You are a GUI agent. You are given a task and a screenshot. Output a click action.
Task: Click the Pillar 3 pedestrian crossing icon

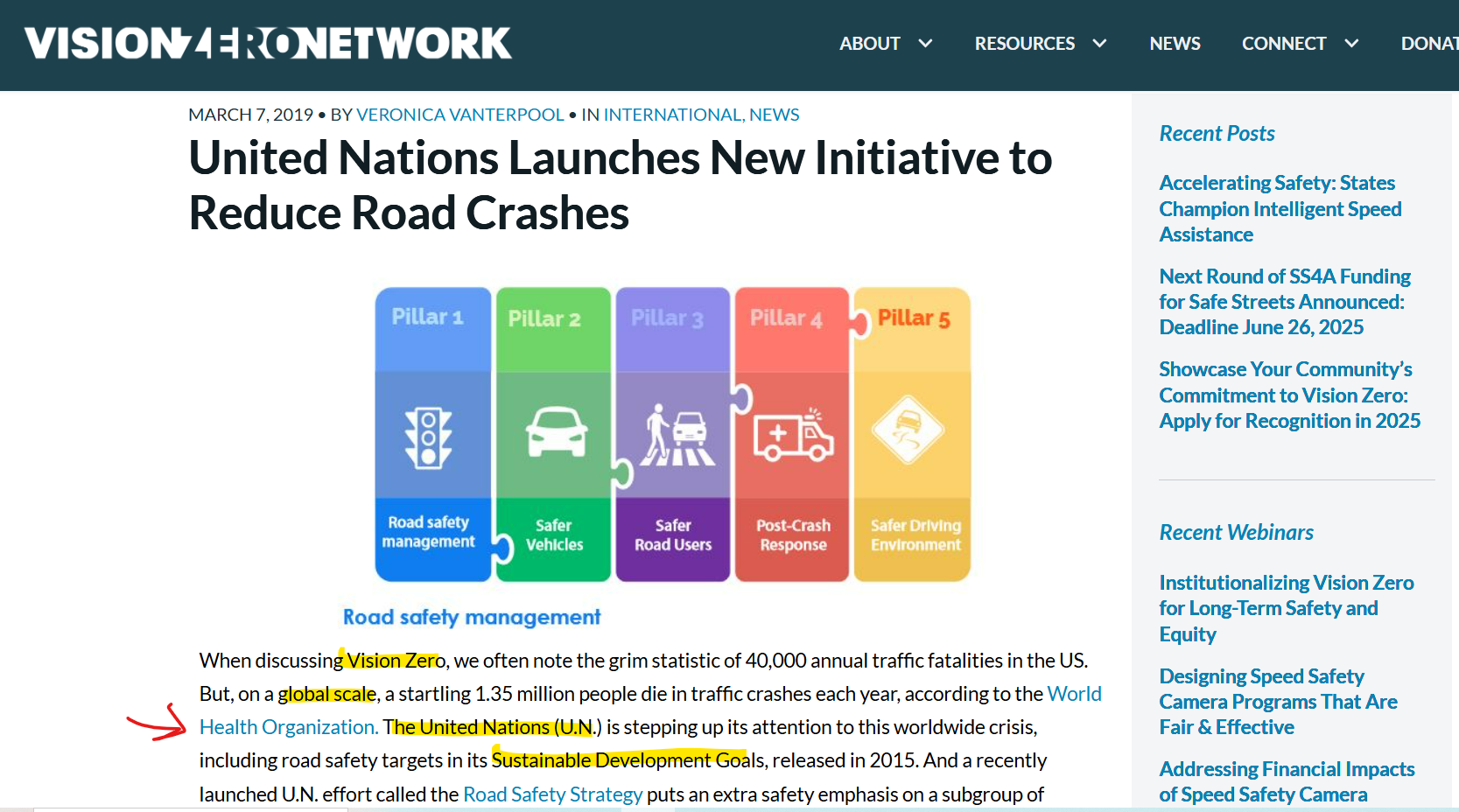[x=677, y=434]
